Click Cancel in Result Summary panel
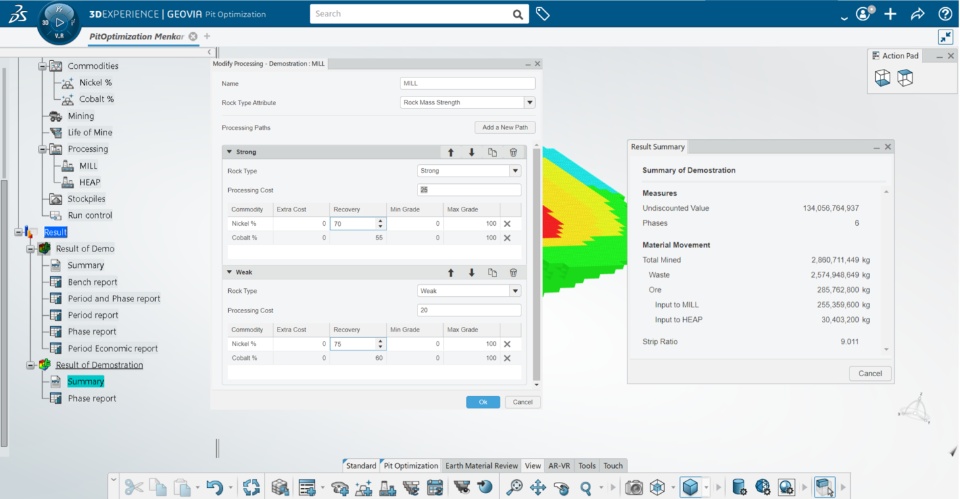The image size is (960, 499). 870,373
